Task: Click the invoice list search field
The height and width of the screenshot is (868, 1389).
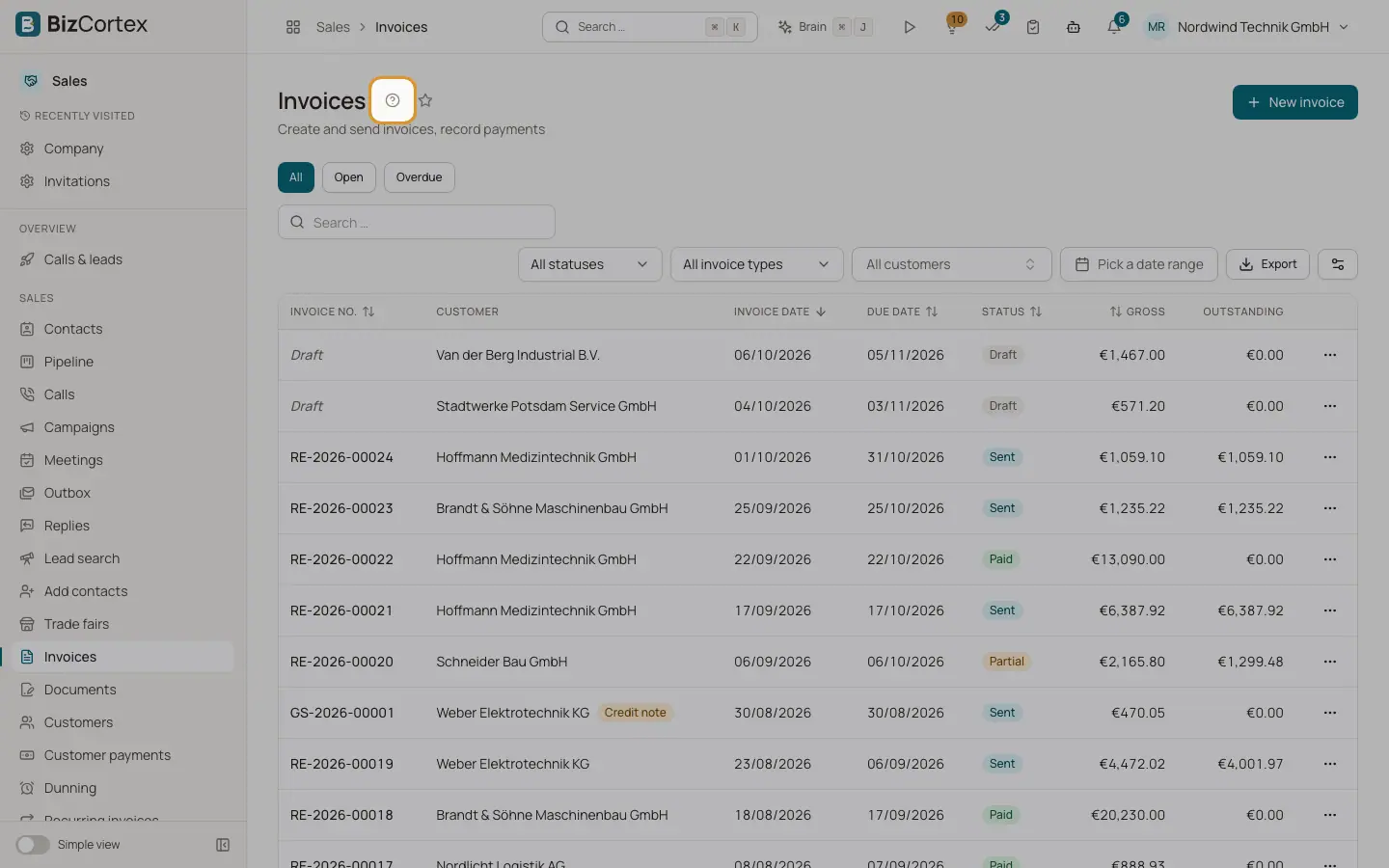Action: tap(417, 222)
